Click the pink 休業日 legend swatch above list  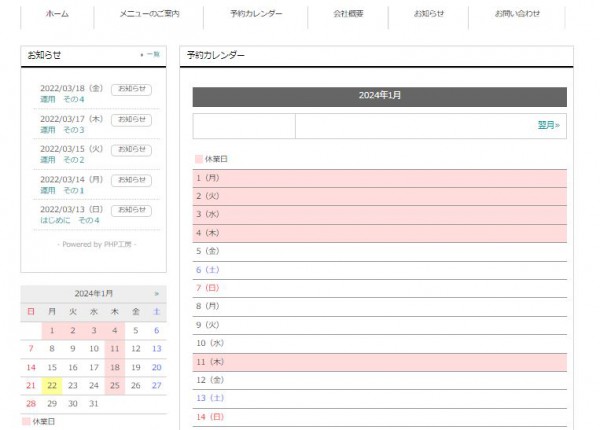click(198, 159)
